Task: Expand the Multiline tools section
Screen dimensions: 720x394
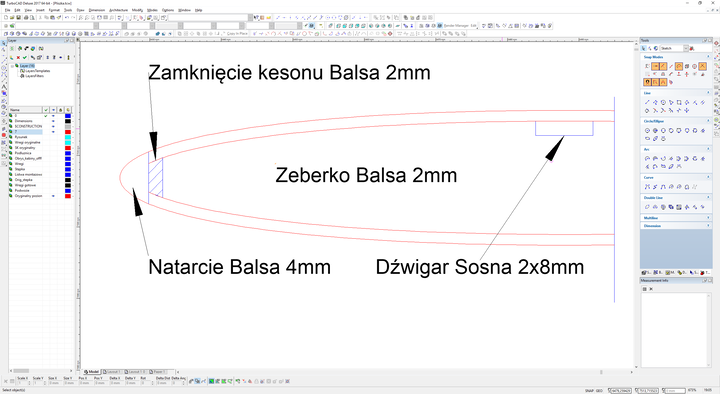Action: 708,218
